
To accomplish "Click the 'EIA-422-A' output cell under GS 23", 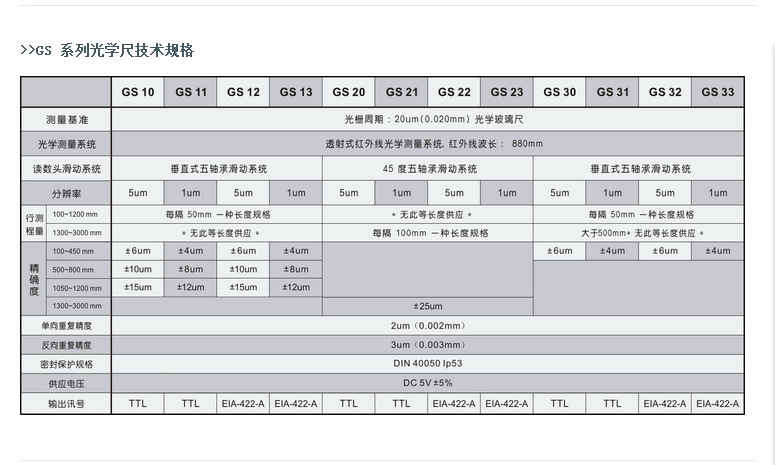I will pyautogui.click(x=507, y=404).
